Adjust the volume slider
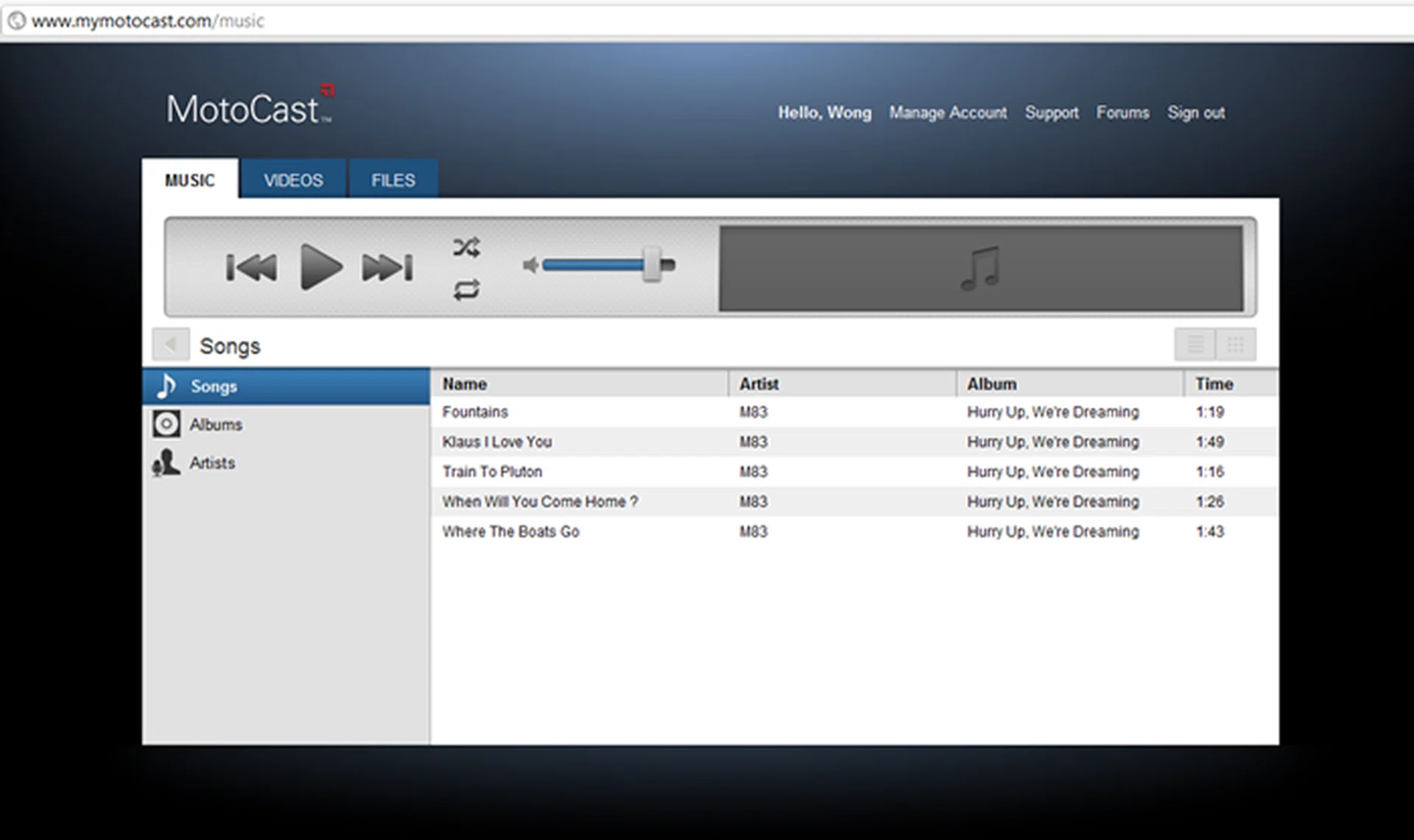The height and width of the screenshot is (840, 1414). click(652, 266)
